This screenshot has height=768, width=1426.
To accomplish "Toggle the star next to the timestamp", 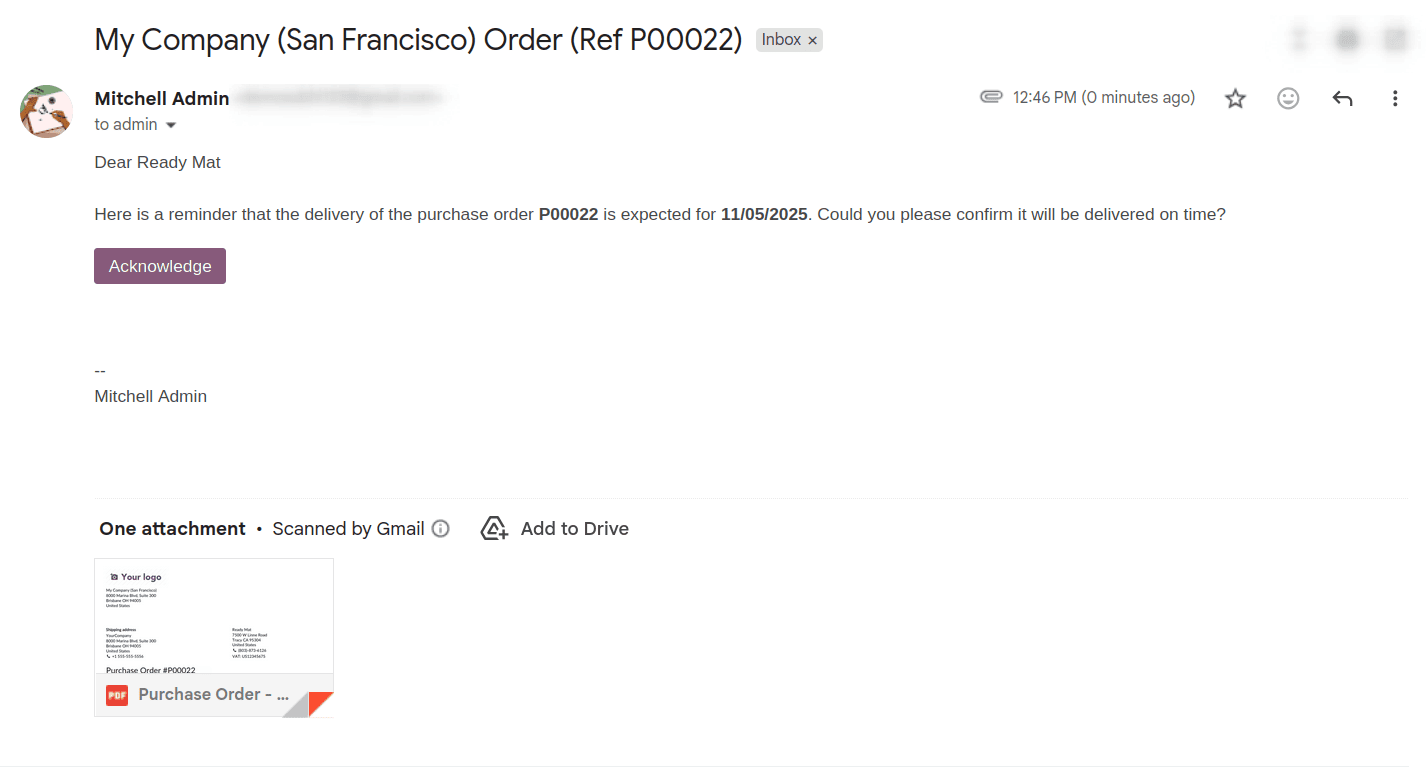I will (x=1235, y=98).
